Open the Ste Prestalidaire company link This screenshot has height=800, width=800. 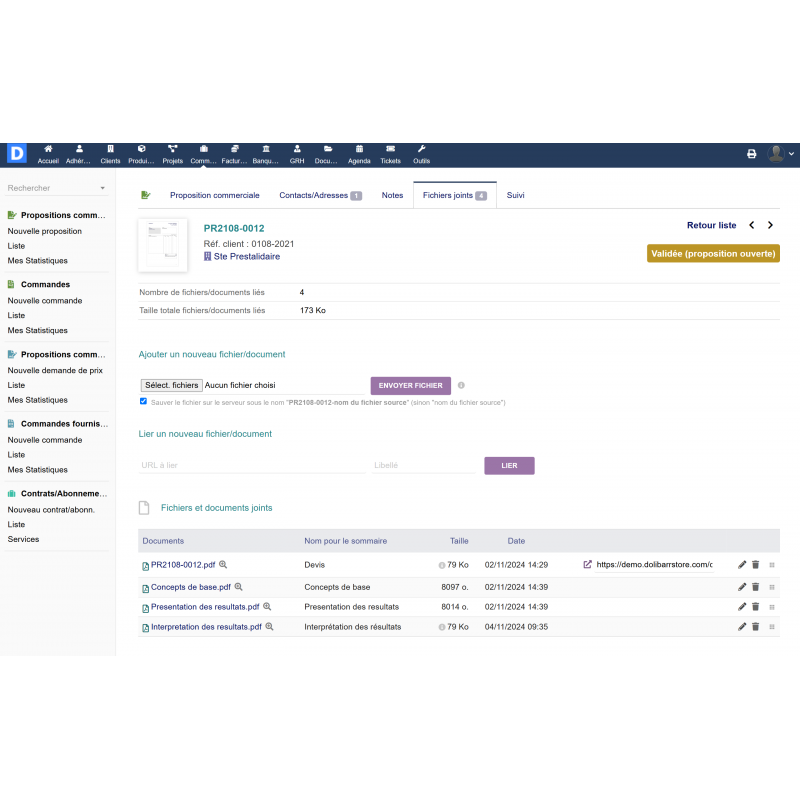point(246,257)
